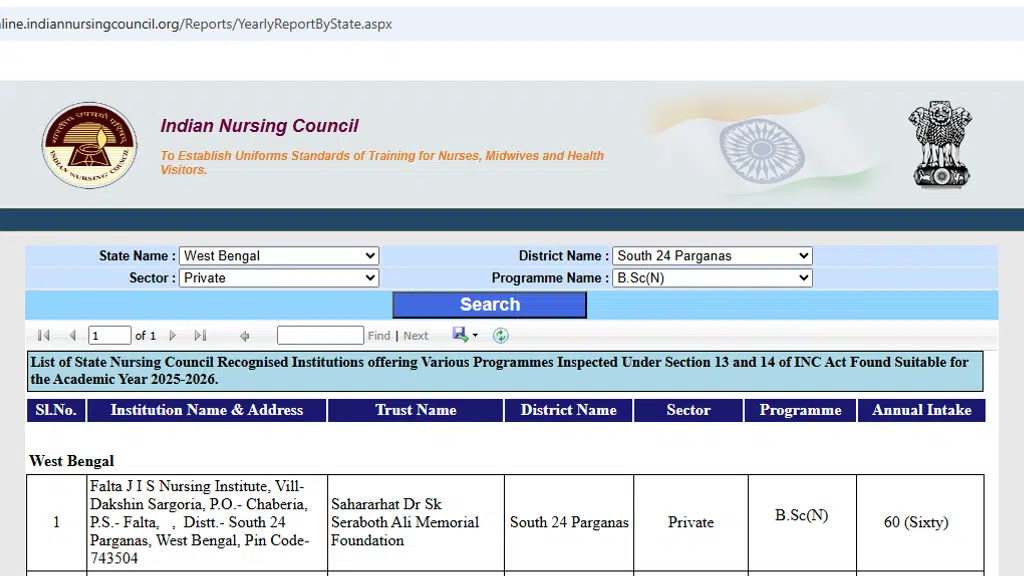Click the back-to-parent-report arrow icon
This screenshot has height=576, width=1024.
(245, 336)
